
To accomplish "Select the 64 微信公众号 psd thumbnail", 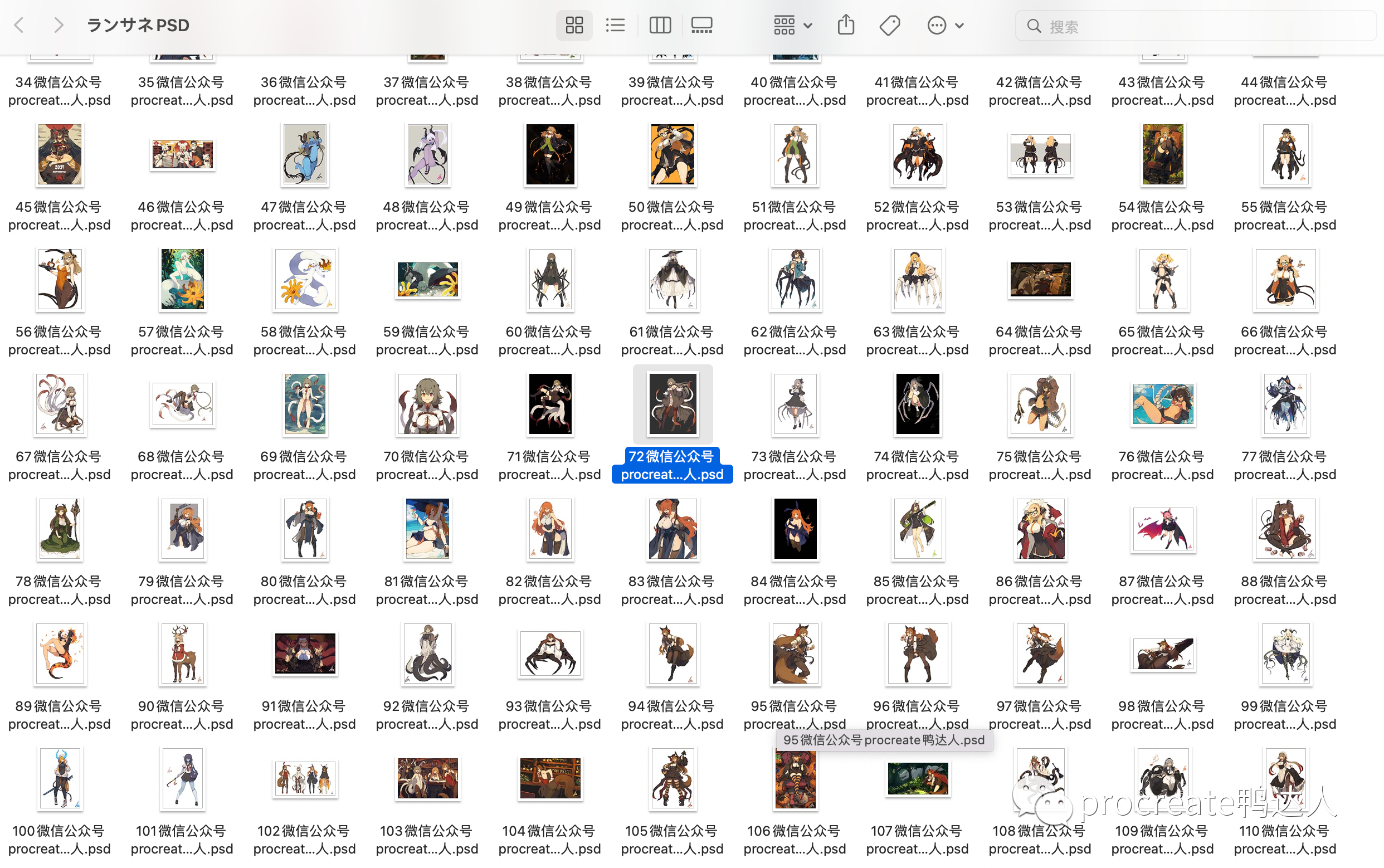I will (1040, 280).
